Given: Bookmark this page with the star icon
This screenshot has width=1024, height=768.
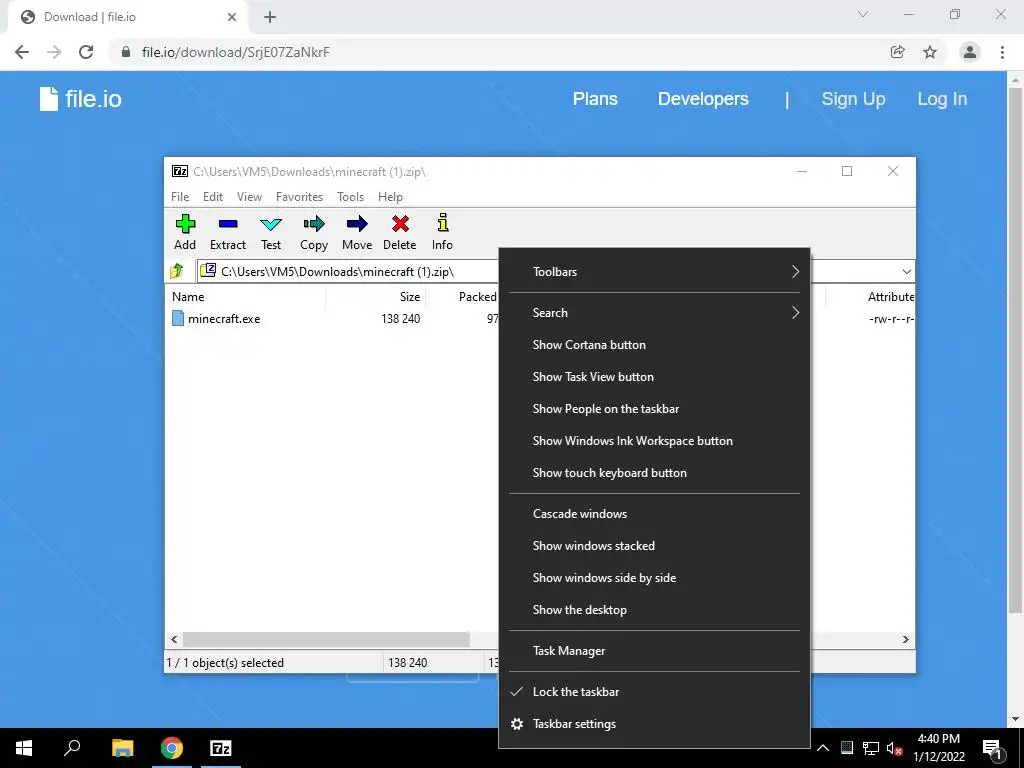Looking at the screenshot, I should coord(930,52).
